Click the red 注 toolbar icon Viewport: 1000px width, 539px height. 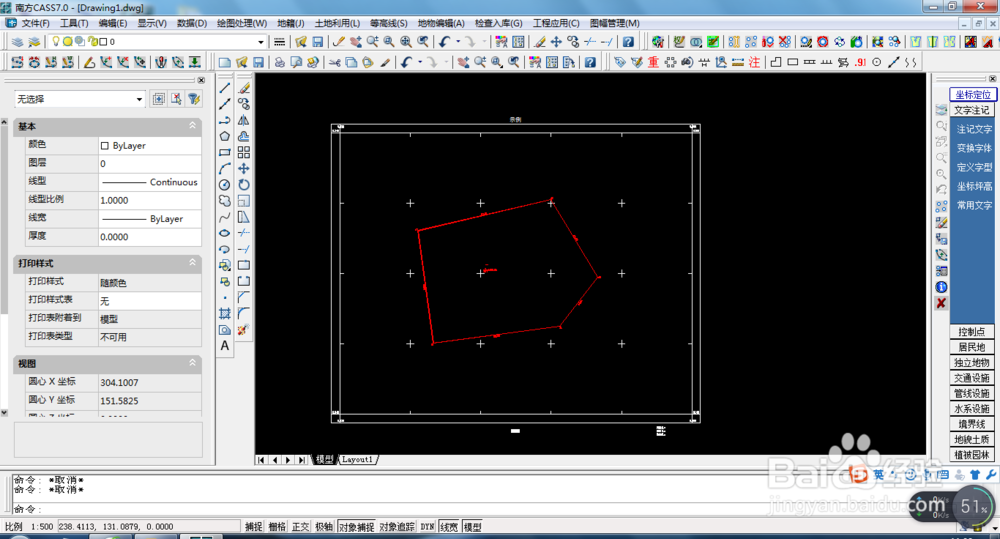pos(754,63)
